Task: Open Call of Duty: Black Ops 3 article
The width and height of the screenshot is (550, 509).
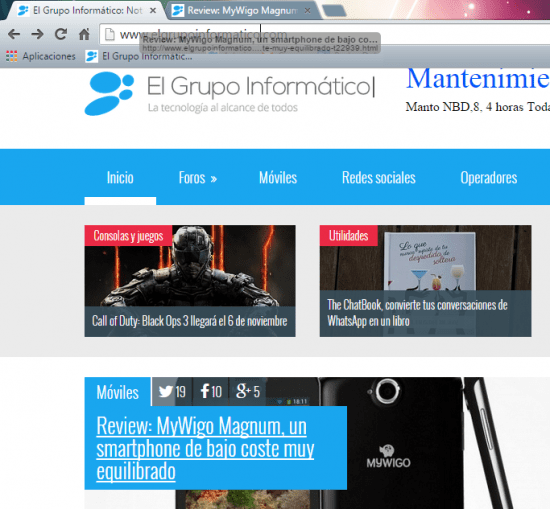Action: coord(190,321)
